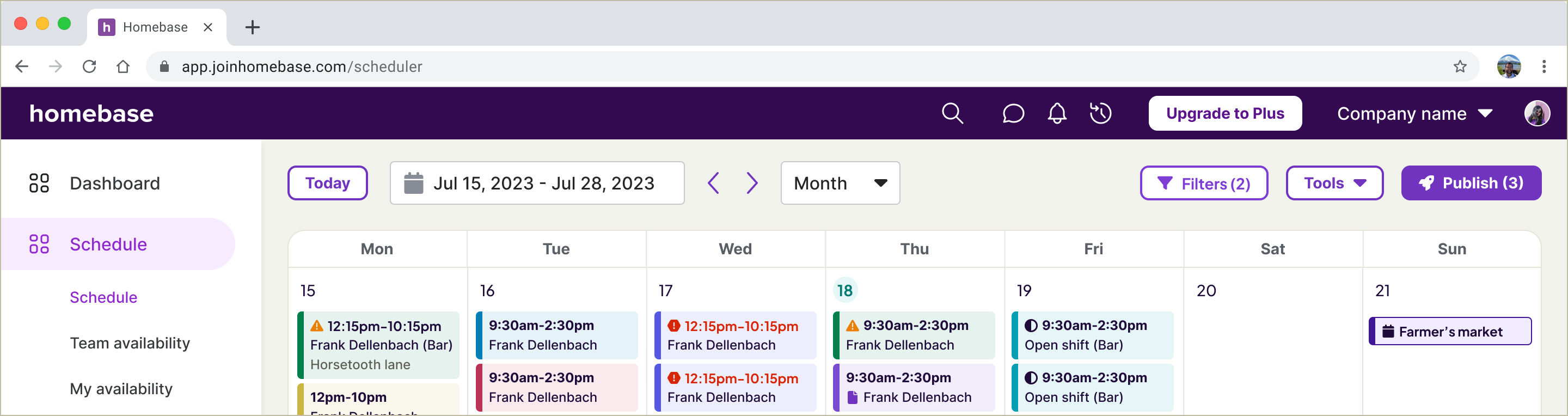Expand the Month view dropdown
Screen dimensions: 1568x416
[840, 183]
